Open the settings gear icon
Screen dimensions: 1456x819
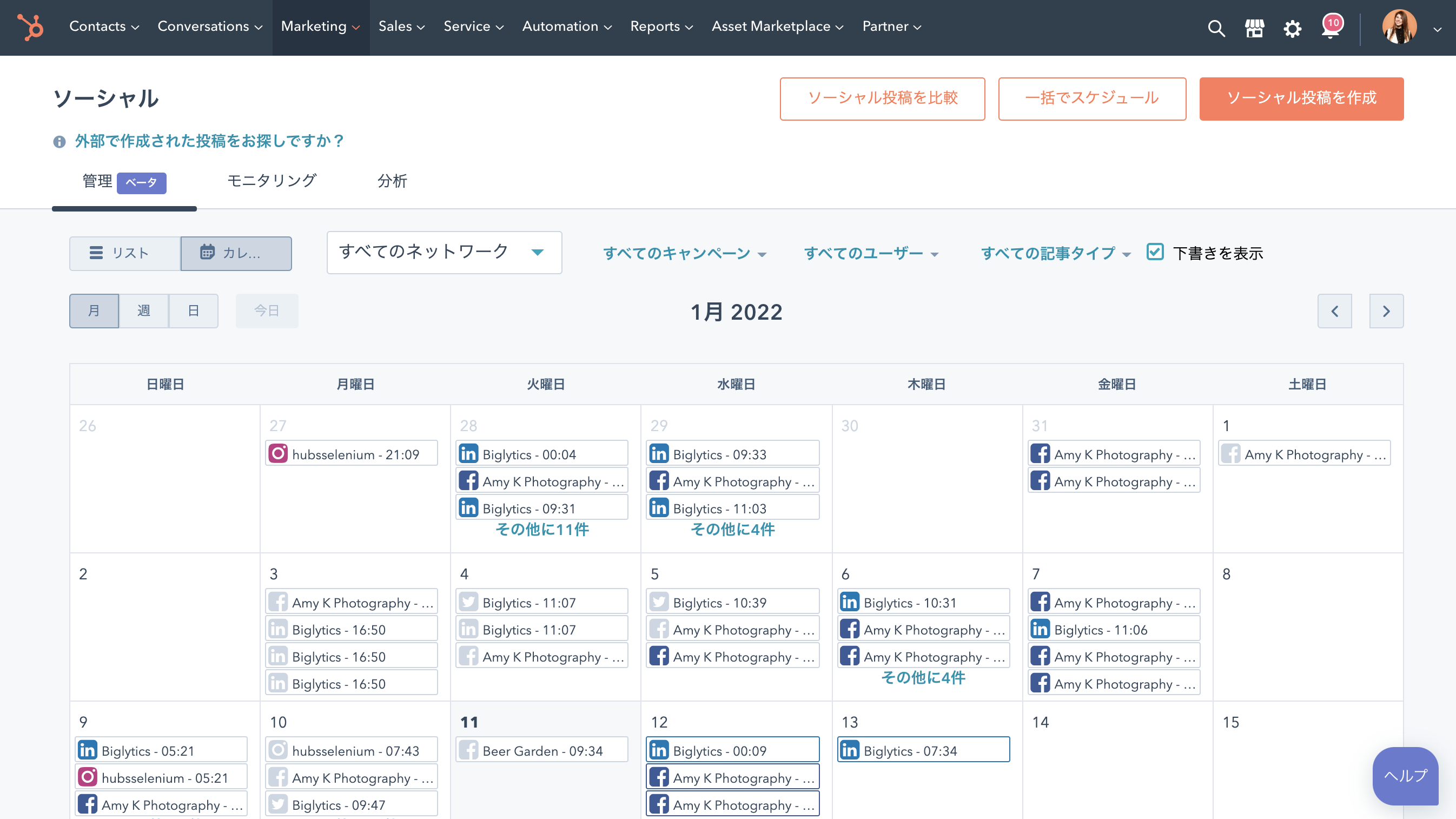coord(1292,28)
